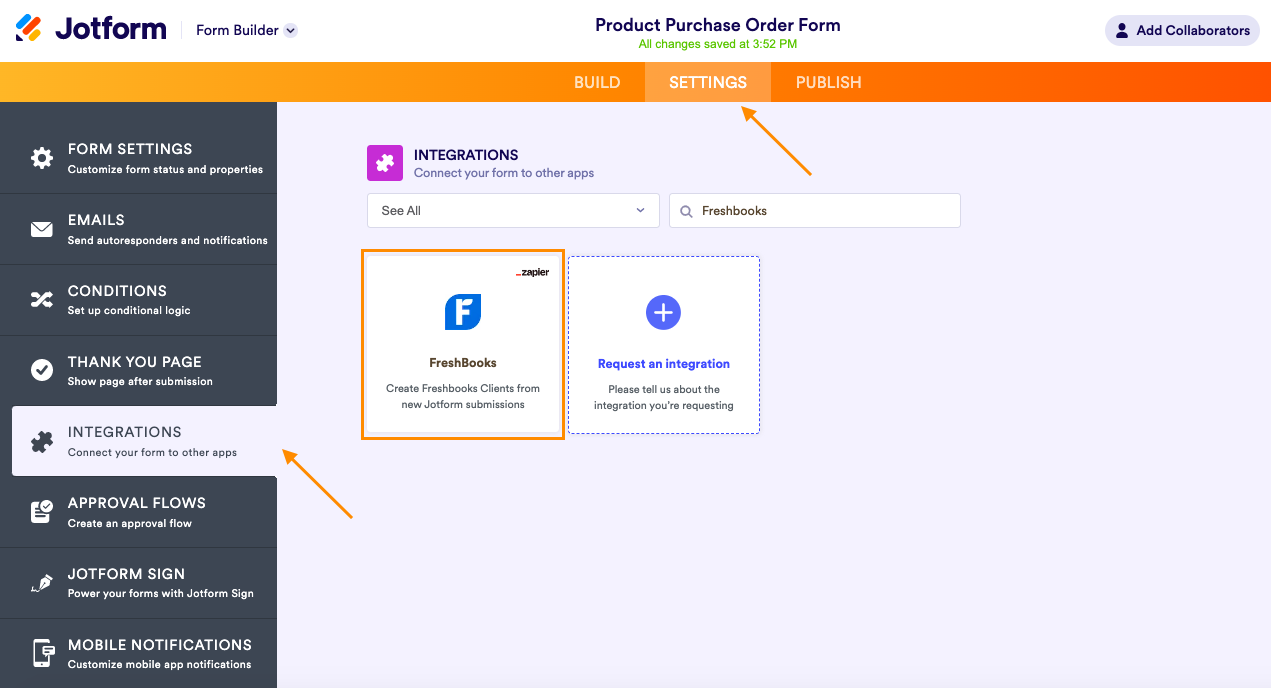Open the See All category dropdown
The height and width of the screenshot is (688, 1271).
click(x=513, y=211)
